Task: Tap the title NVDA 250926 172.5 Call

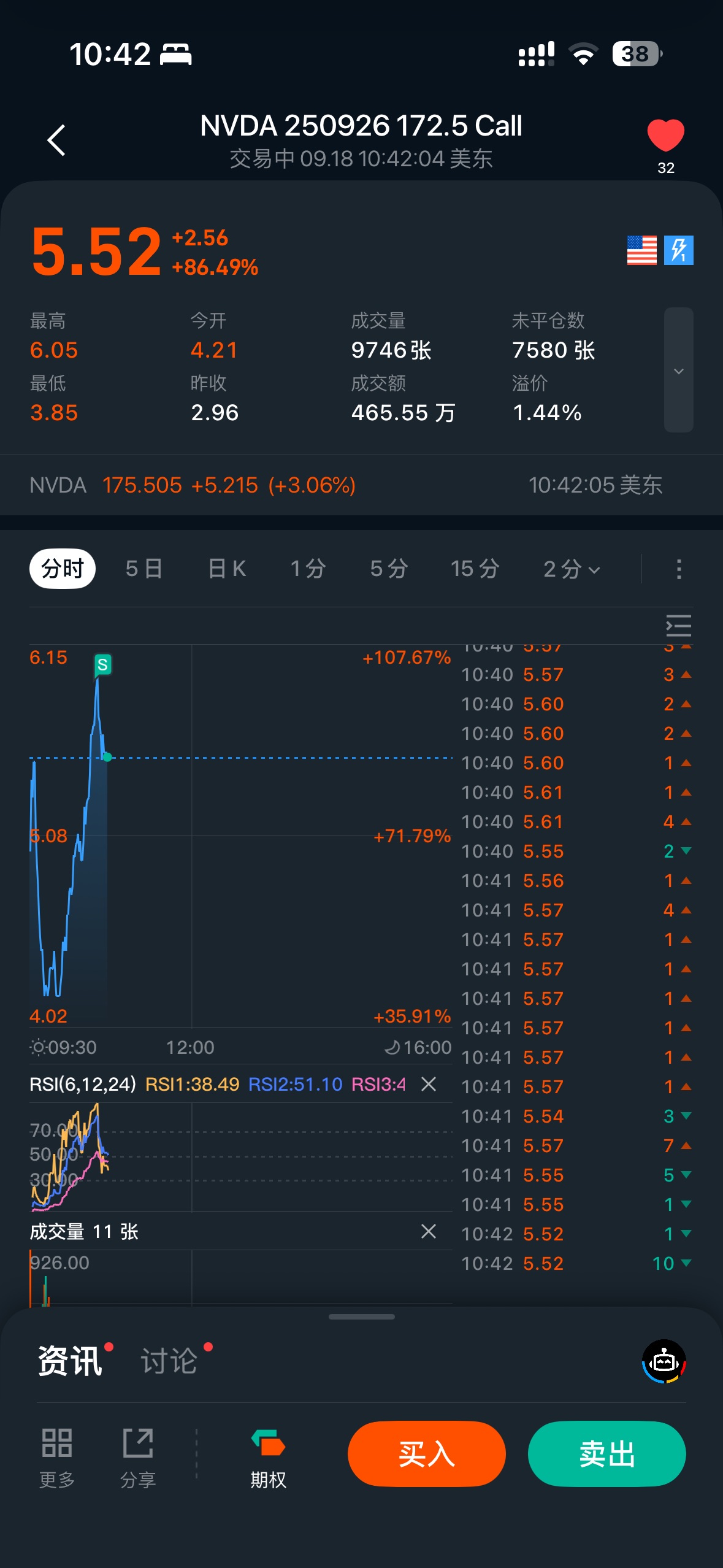Action: coord(361,126)
